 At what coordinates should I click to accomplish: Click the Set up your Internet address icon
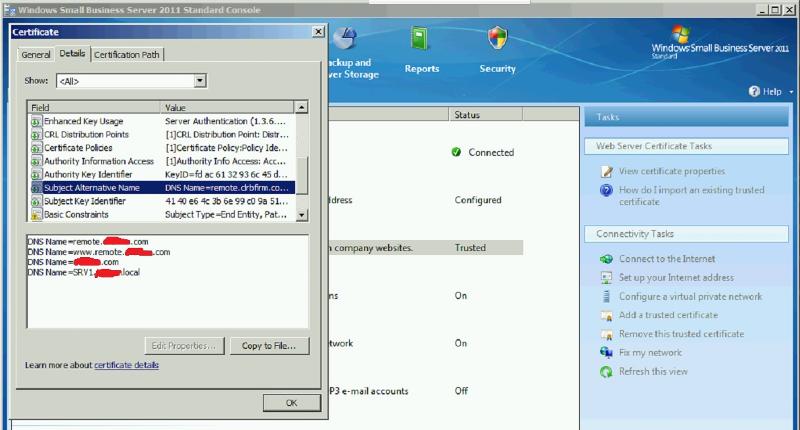point(606,278)
